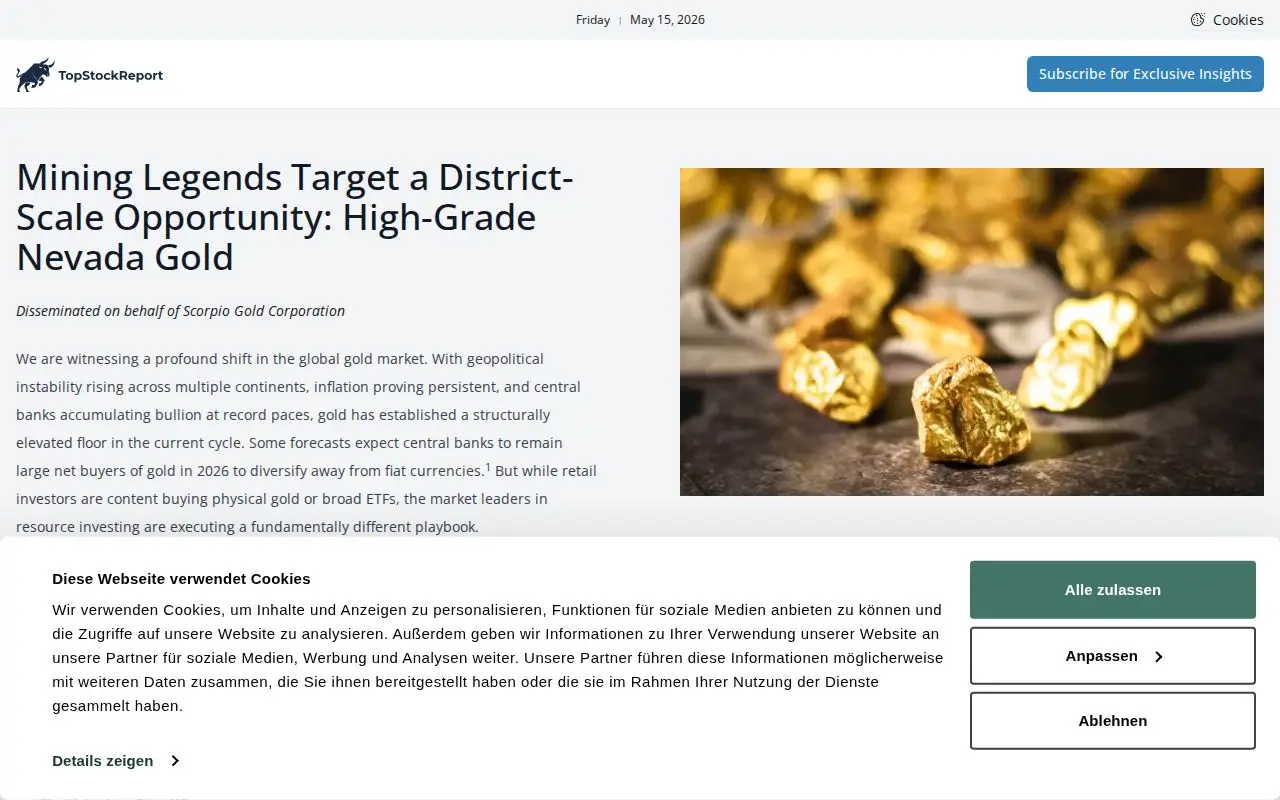Click the gold nuggets article image
The image size is (1280, 800).
pos(972,332)
